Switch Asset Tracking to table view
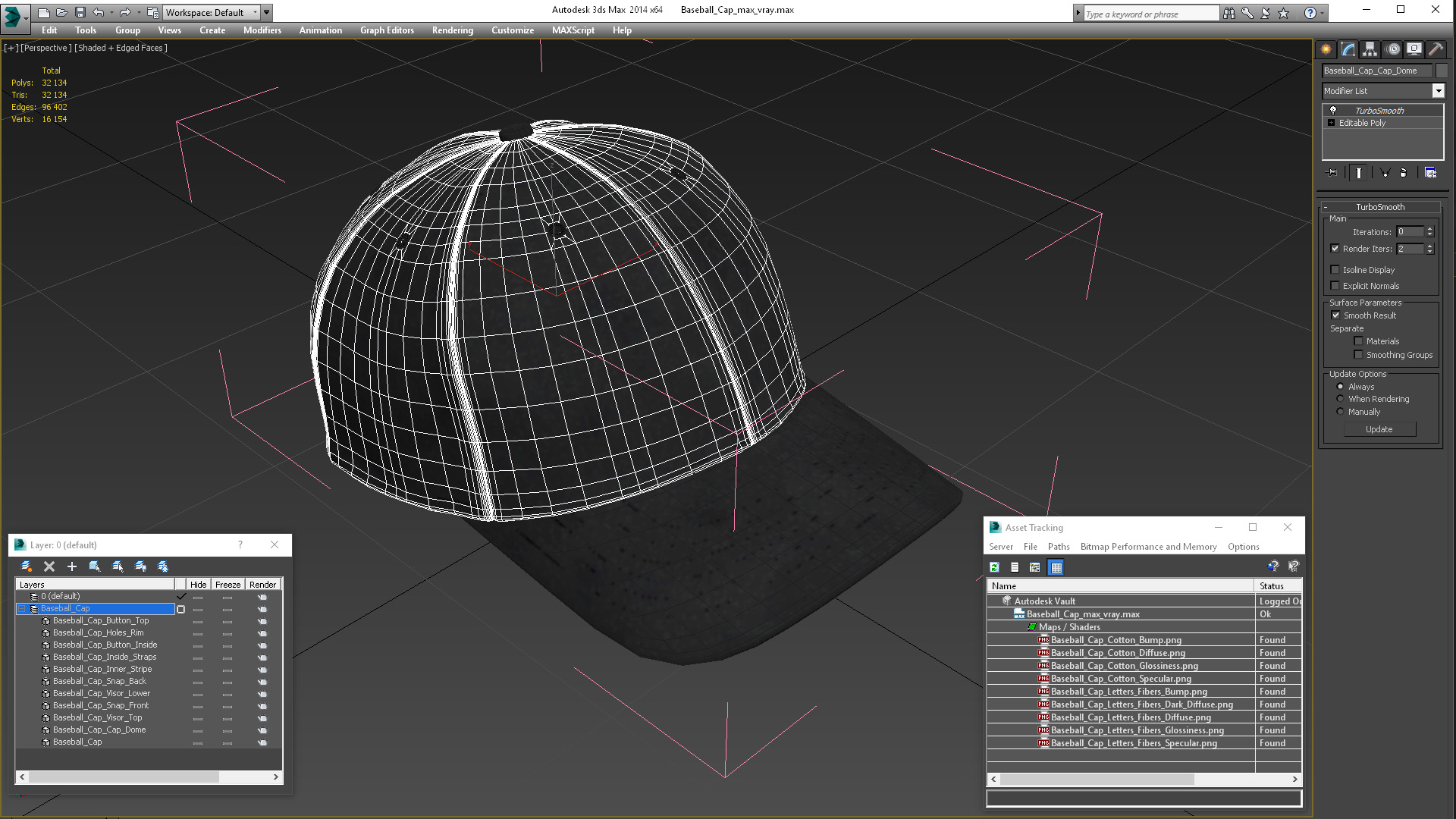The height and width of the screenshot is (819, 1456). pos(1056,567)
